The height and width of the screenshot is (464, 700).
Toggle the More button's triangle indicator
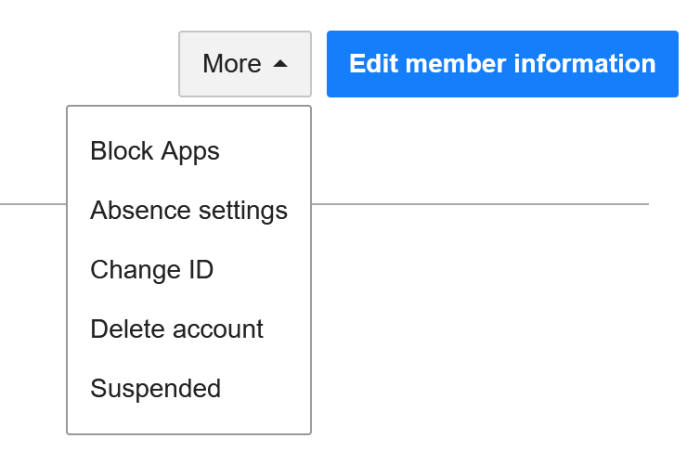tap(280, 64)
